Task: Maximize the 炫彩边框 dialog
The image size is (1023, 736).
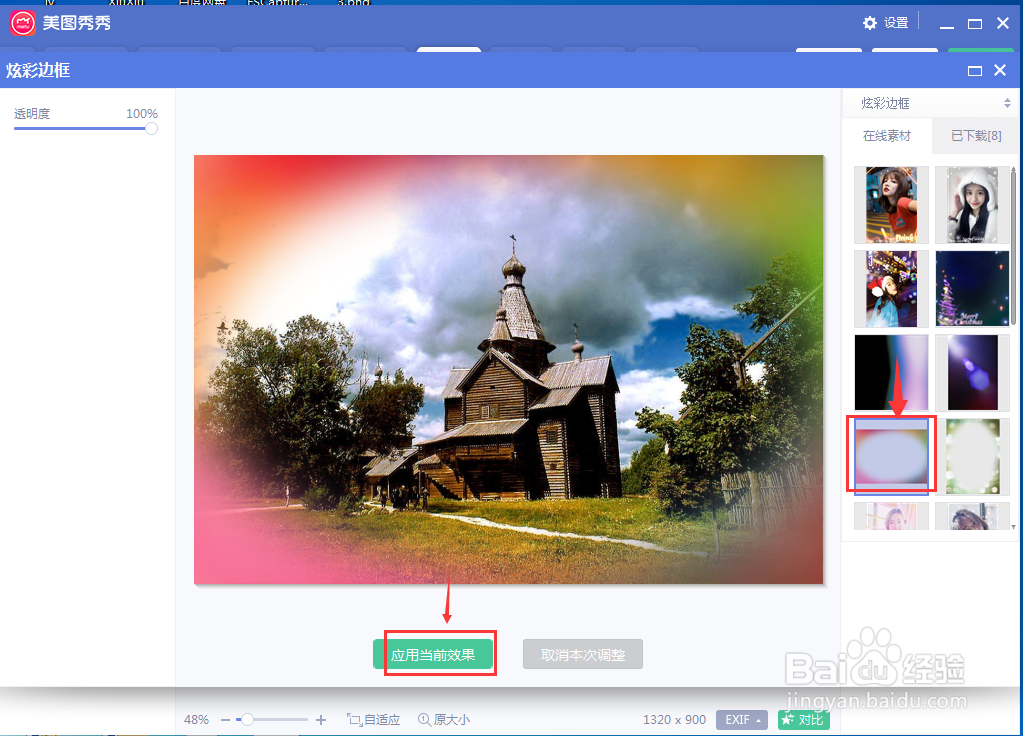Action: tap(975, 70)
